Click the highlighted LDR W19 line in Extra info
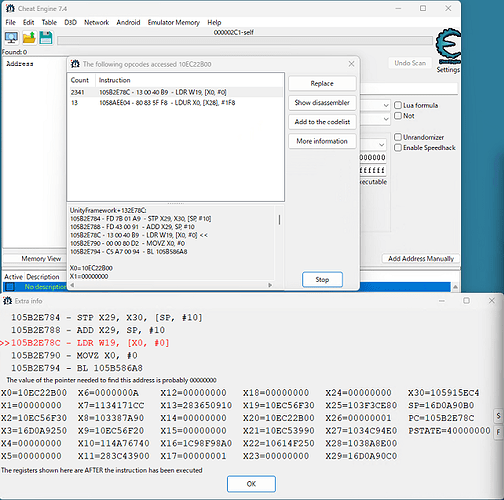Viewport: 504px width, 500px height. (x=90, y=343)
